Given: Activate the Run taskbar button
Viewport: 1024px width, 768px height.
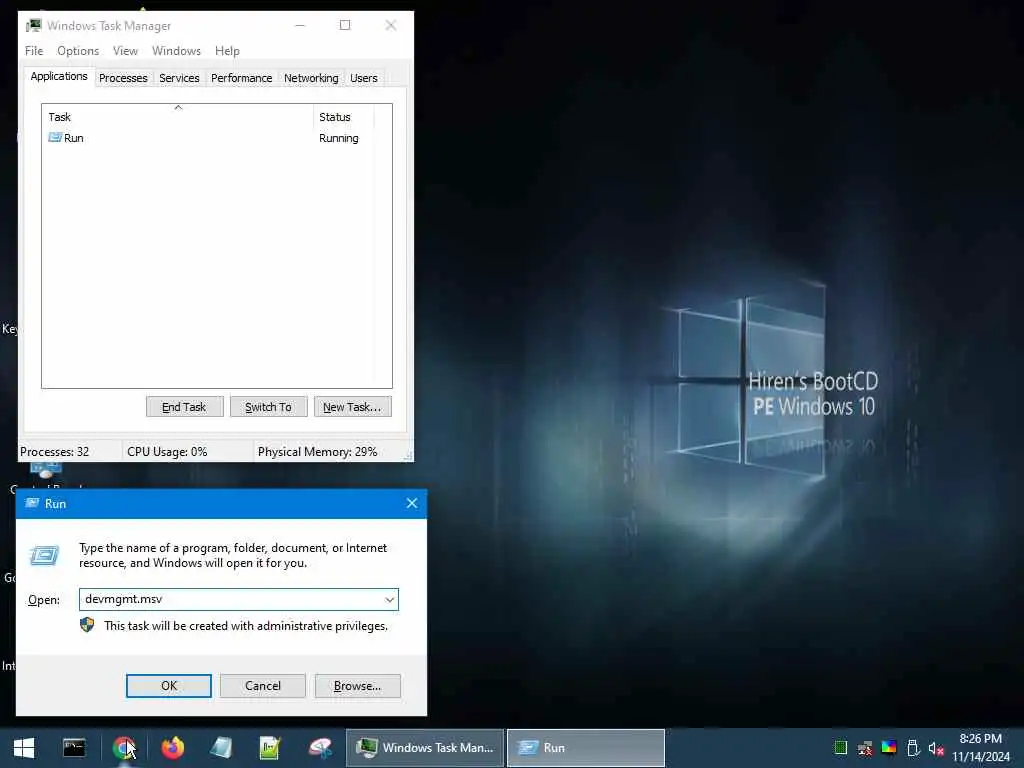Looking at the screenshot, I should click(x=586, y=748).
